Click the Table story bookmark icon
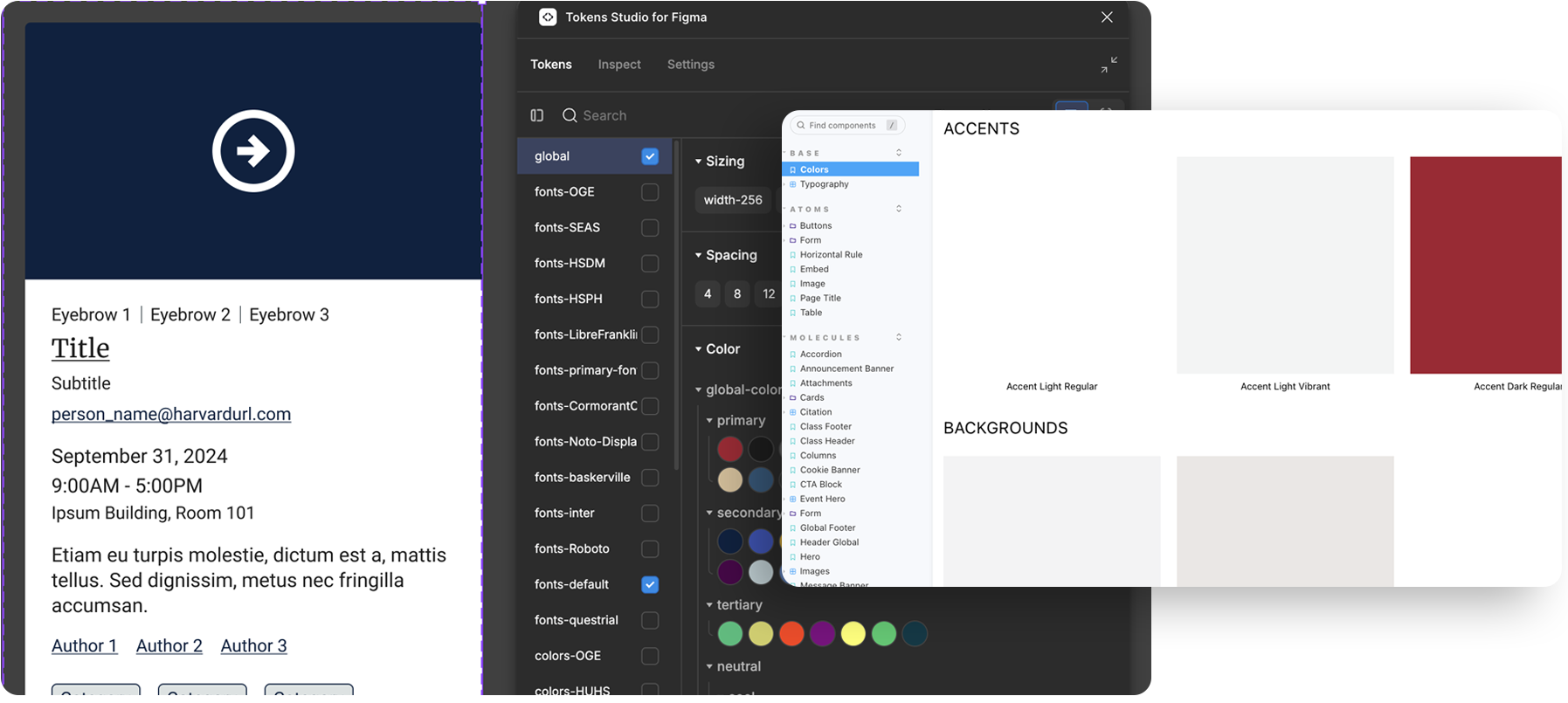This screenshot has width=1568, height=703. coord(793,313)
